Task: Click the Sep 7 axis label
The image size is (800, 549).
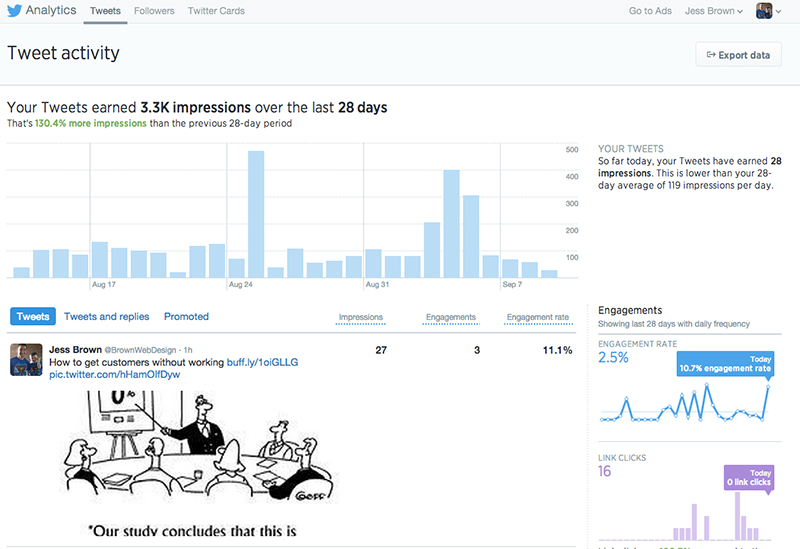Action: [512, 284]
